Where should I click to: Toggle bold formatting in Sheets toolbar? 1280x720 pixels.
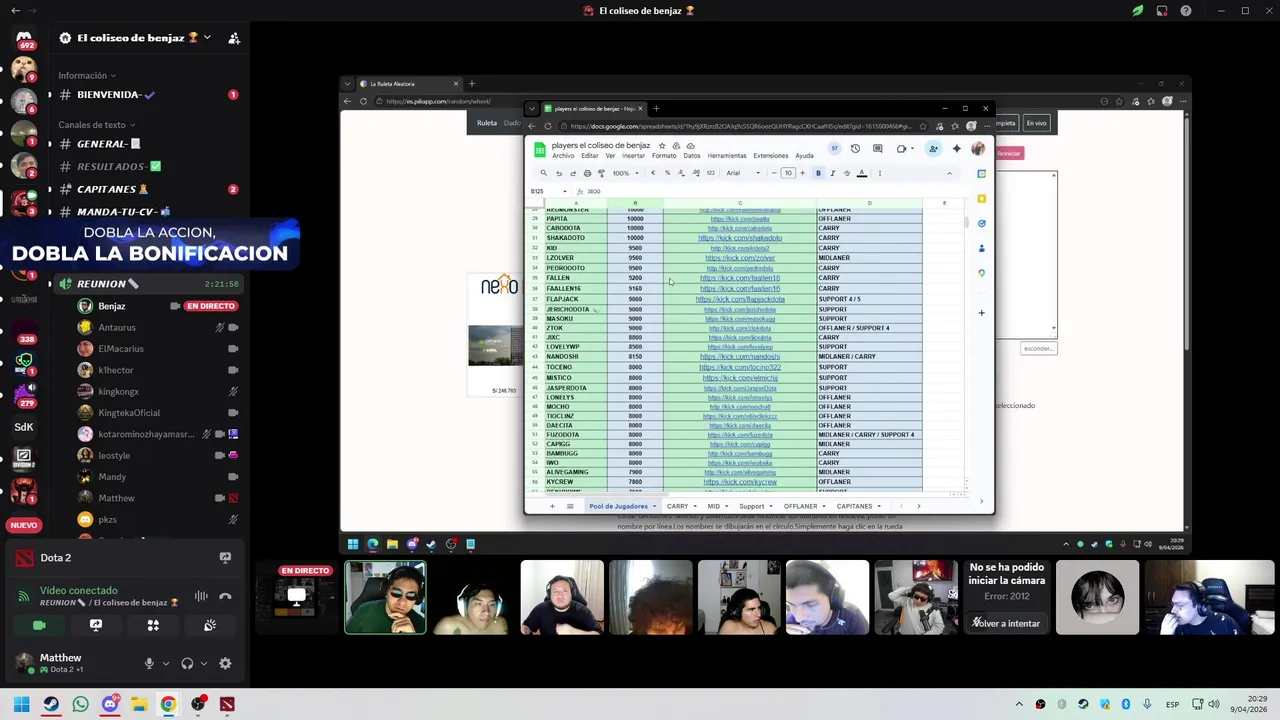point(818,173)
